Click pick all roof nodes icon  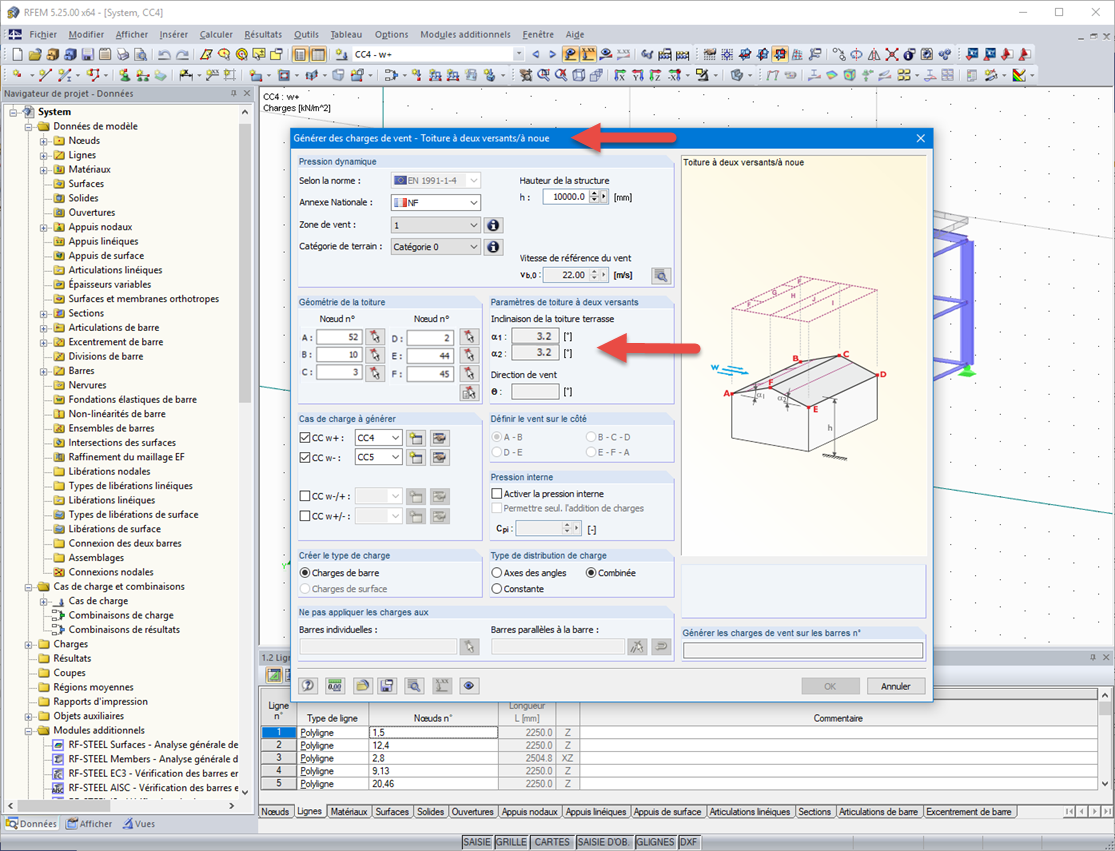(469, 392)
